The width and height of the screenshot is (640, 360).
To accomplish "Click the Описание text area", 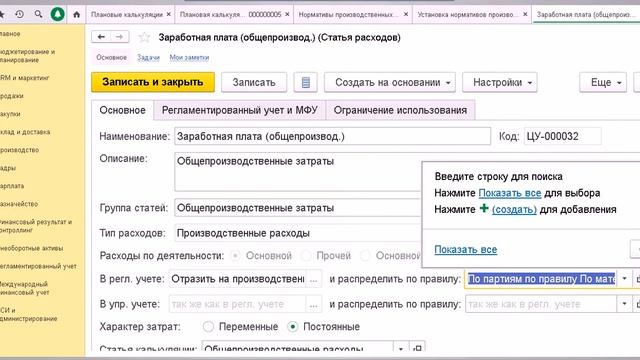I will (x=298, y=172).
